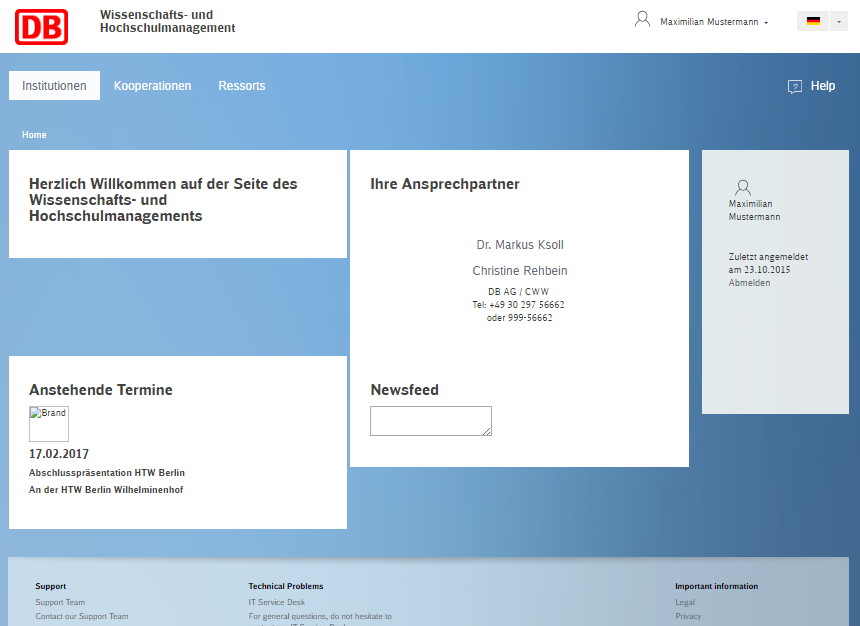The width and height of the screenshot is (860, 626).
Task: Click the Brand image under Anstehende Termine
Action: [49, 424]
